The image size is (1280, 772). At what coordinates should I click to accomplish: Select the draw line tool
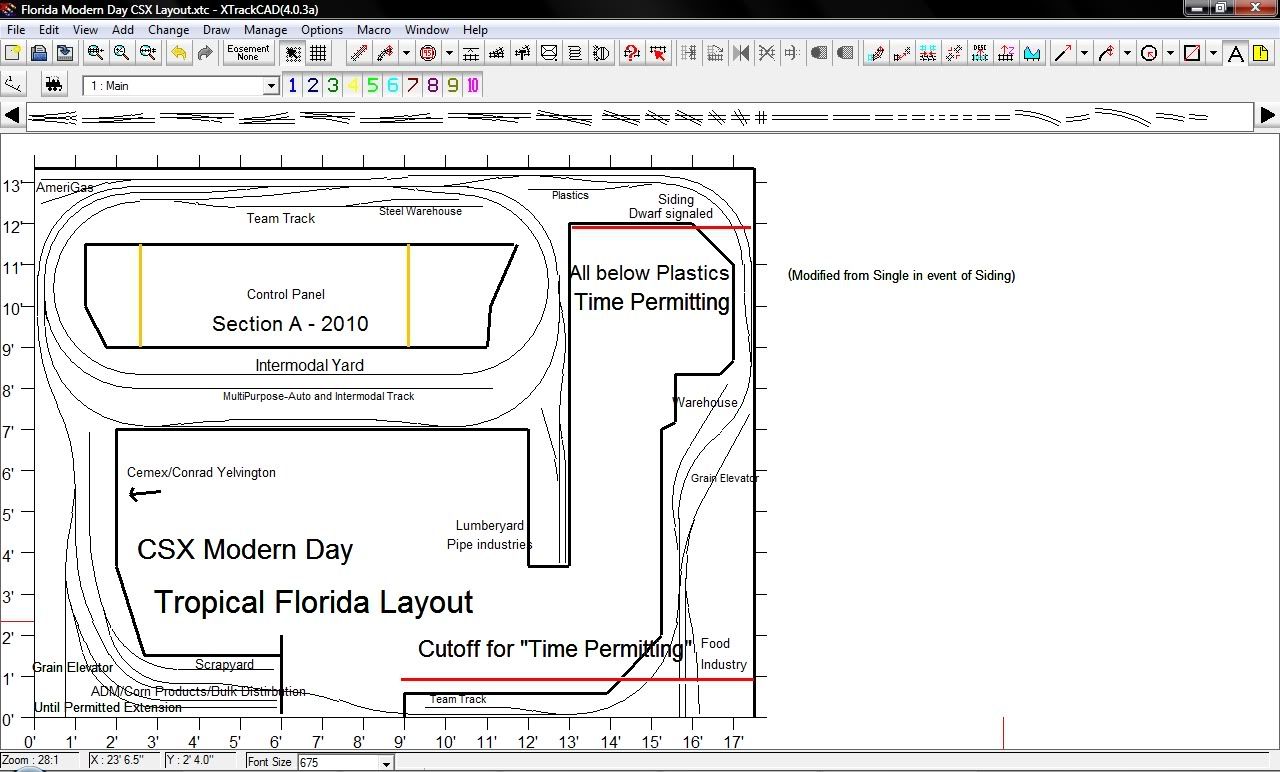pos(1062,53)
